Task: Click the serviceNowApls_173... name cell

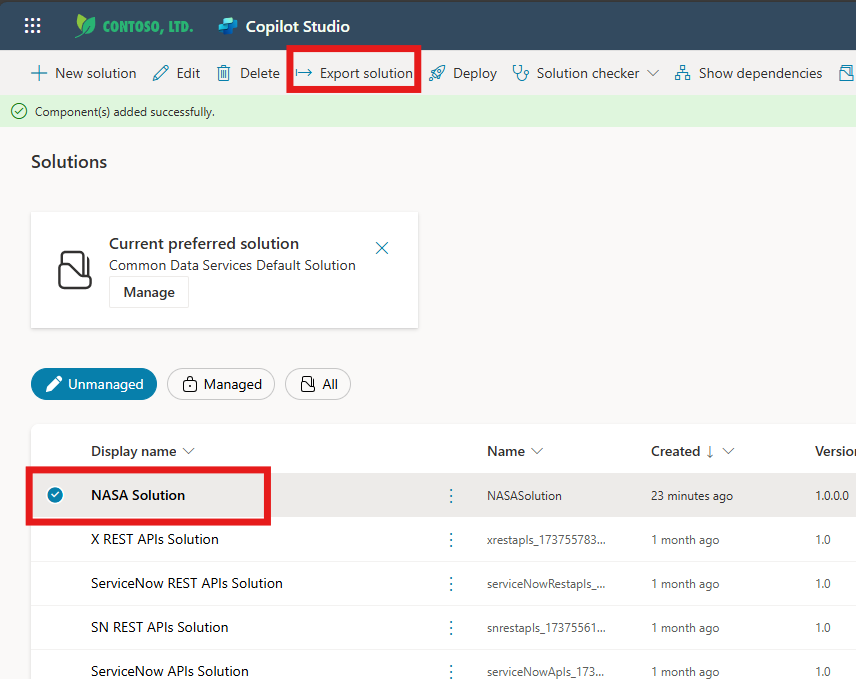Action: tap(545, 671)
